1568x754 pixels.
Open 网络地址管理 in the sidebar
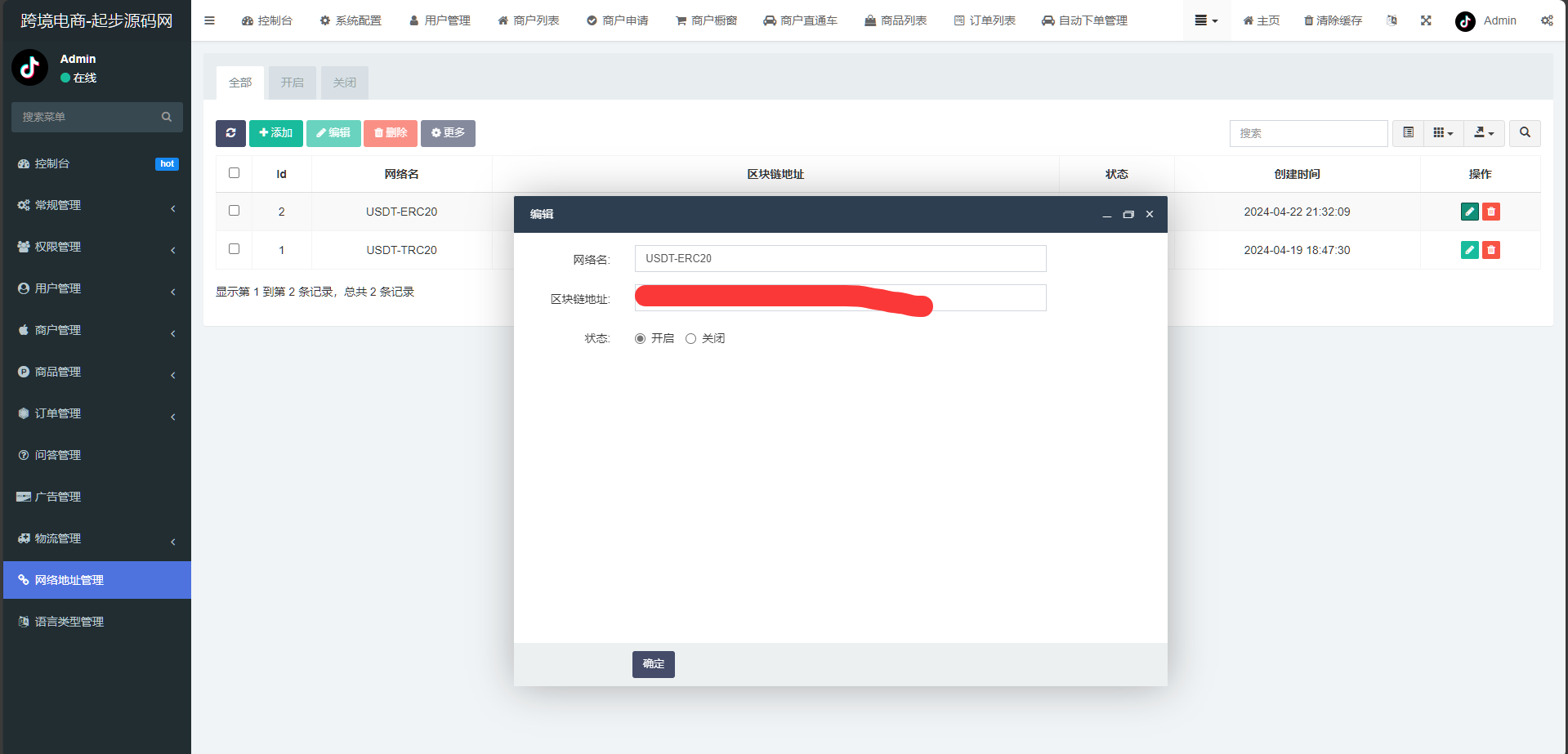(97, 580)
